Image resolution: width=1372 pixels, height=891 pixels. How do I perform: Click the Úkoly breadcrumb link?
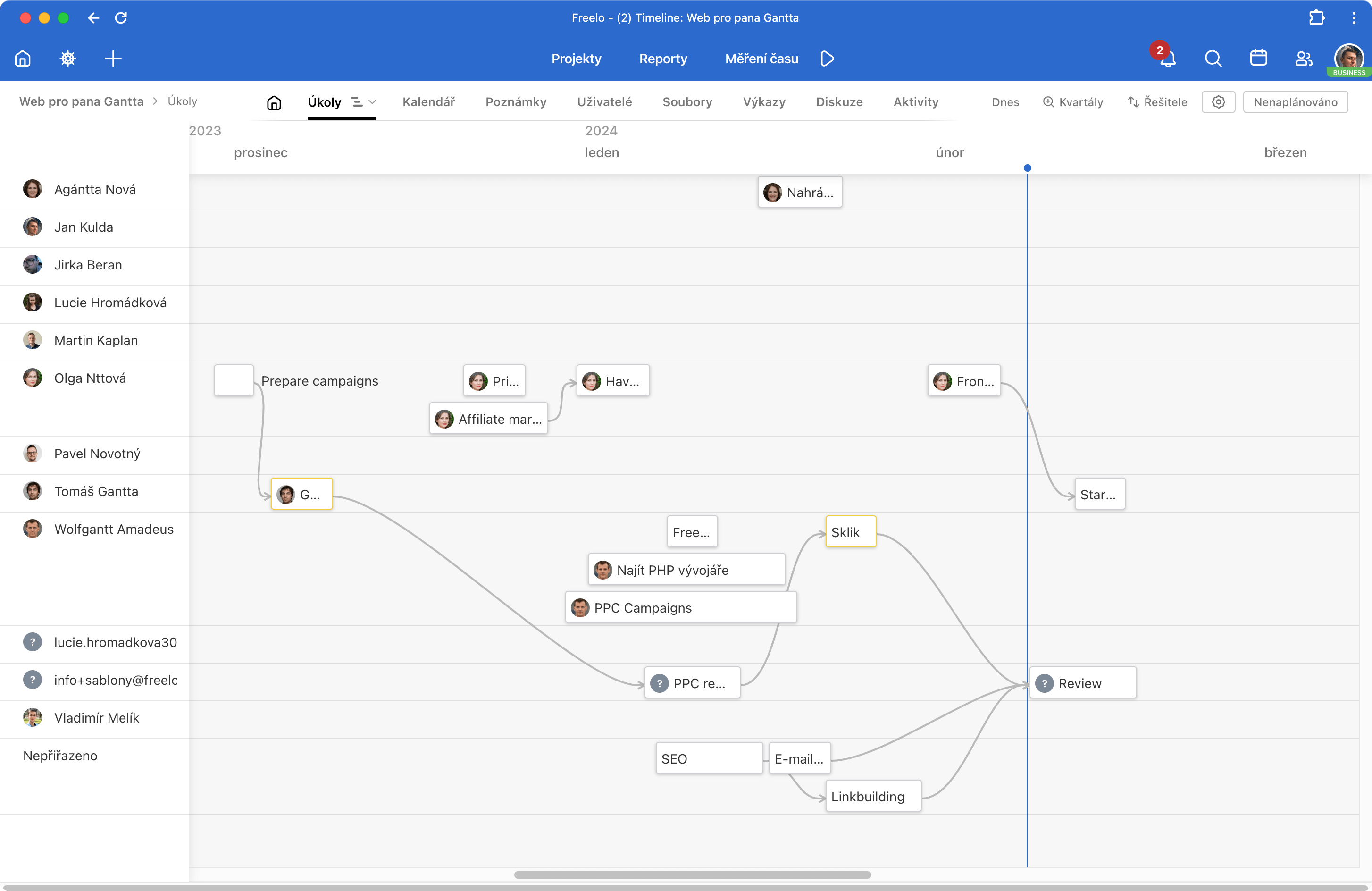pyautogui.click(x=182, y=101)
